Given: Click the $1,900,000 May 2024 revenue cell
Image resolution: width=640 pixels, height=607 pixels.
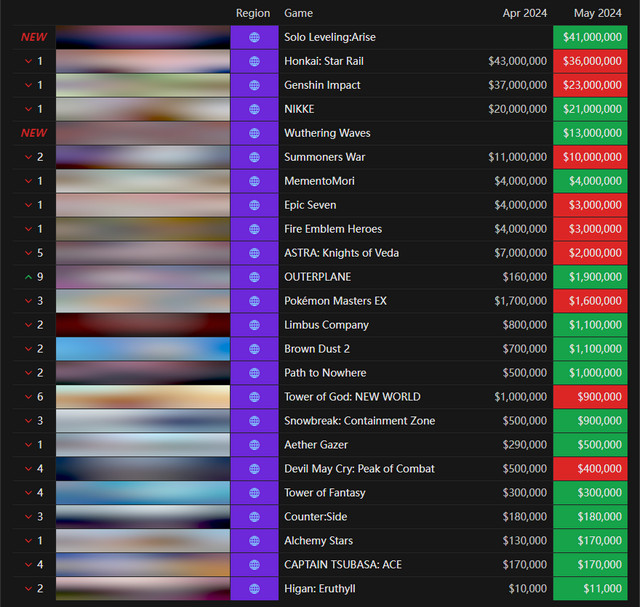Looking at the screenshot, I should pyautogui.click(x=590, y=277).
